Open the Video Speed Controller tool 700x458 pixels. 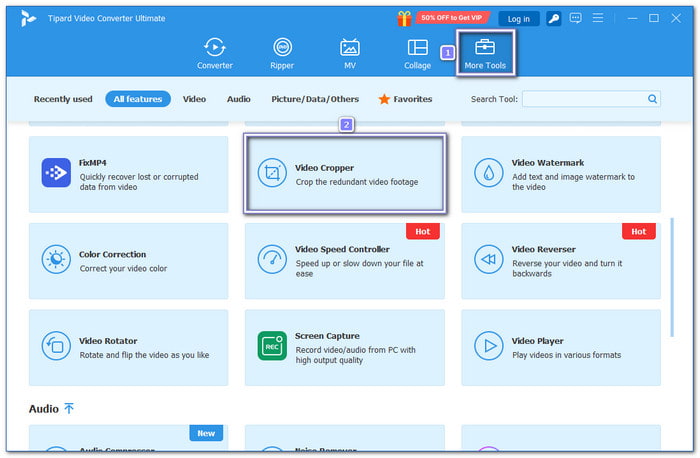pos(346,258)
